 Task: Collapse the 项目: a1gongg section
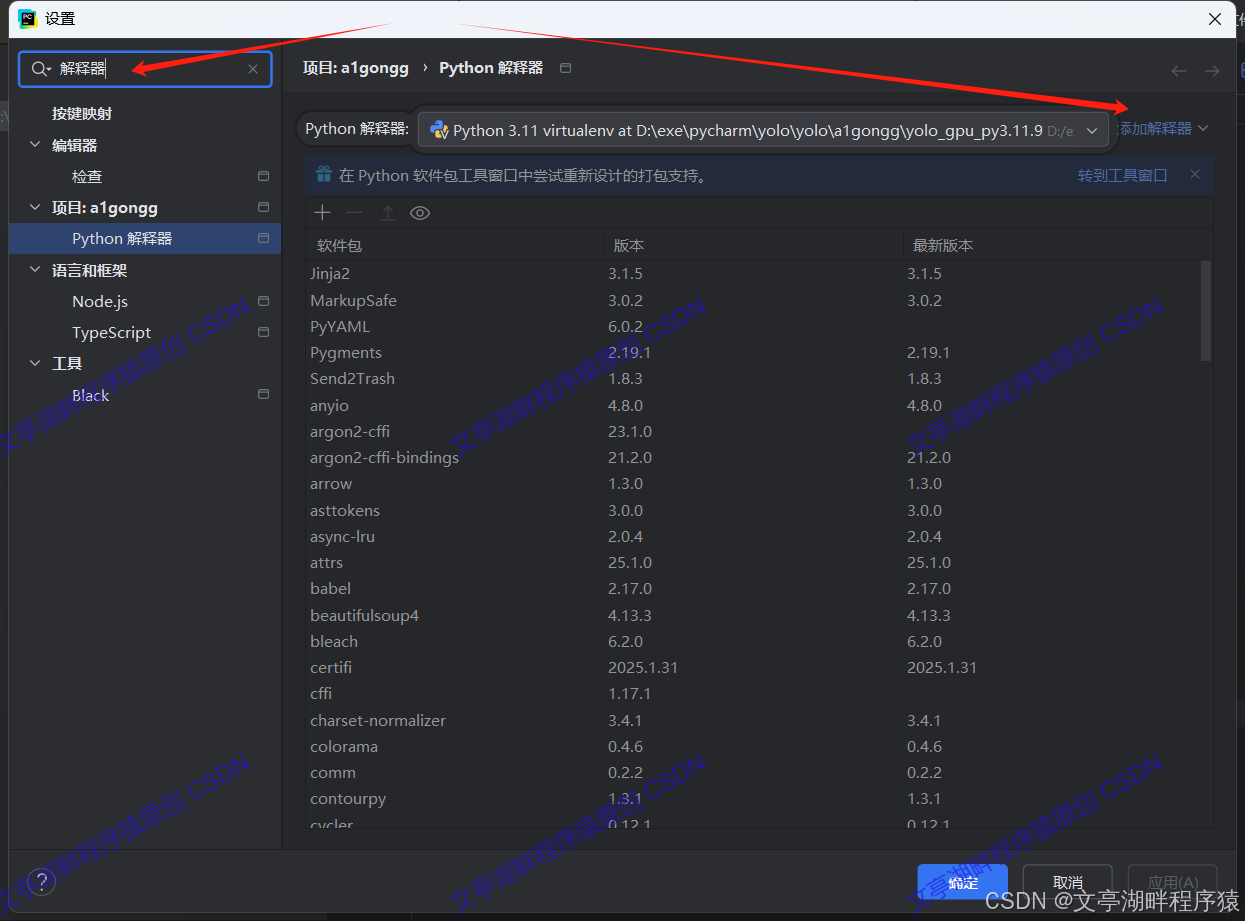coord(36,208)
